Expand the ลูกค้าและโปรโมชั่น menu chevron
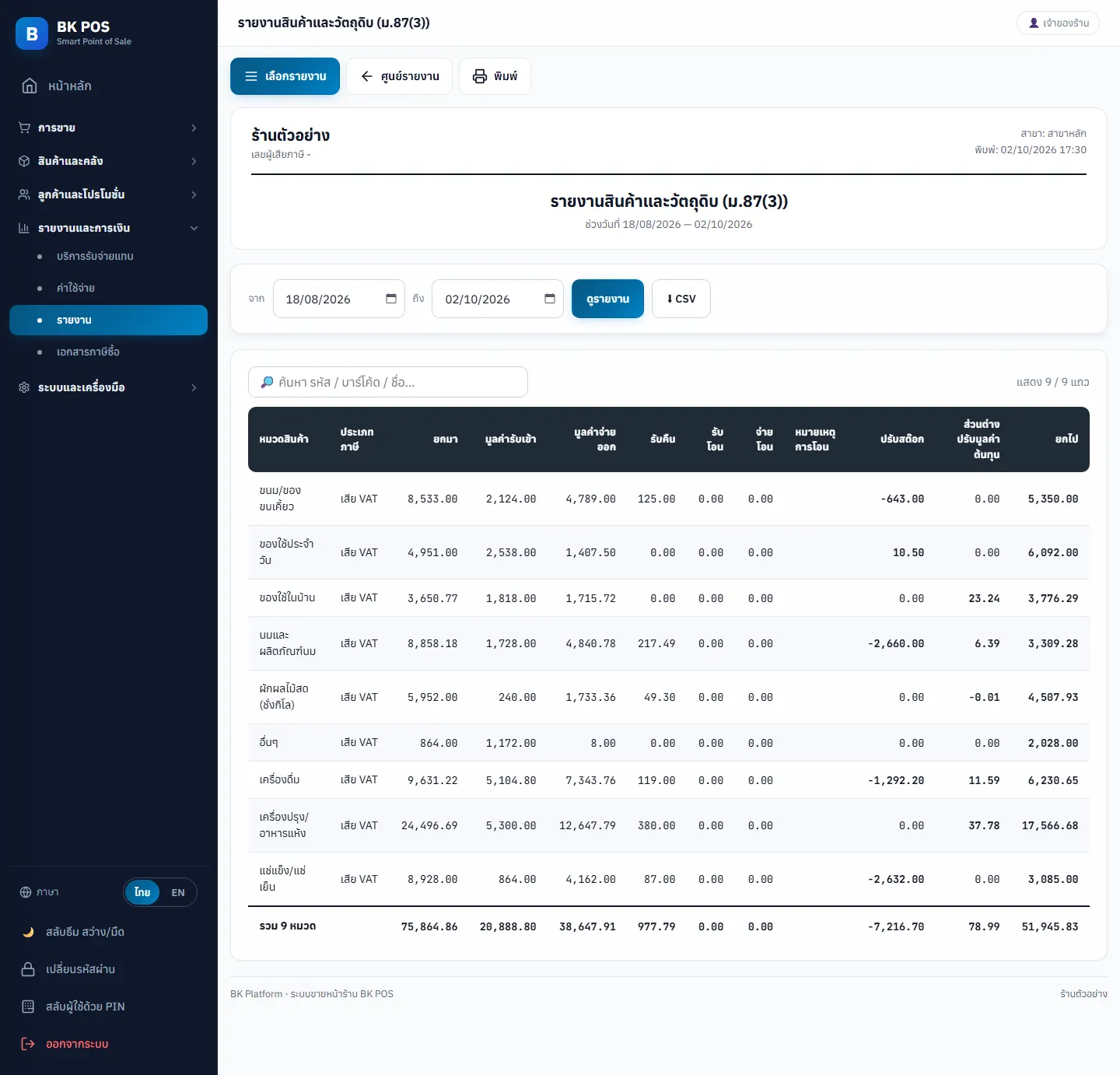The height and width of the screenshot is (1075, 1120). (194, 194)
